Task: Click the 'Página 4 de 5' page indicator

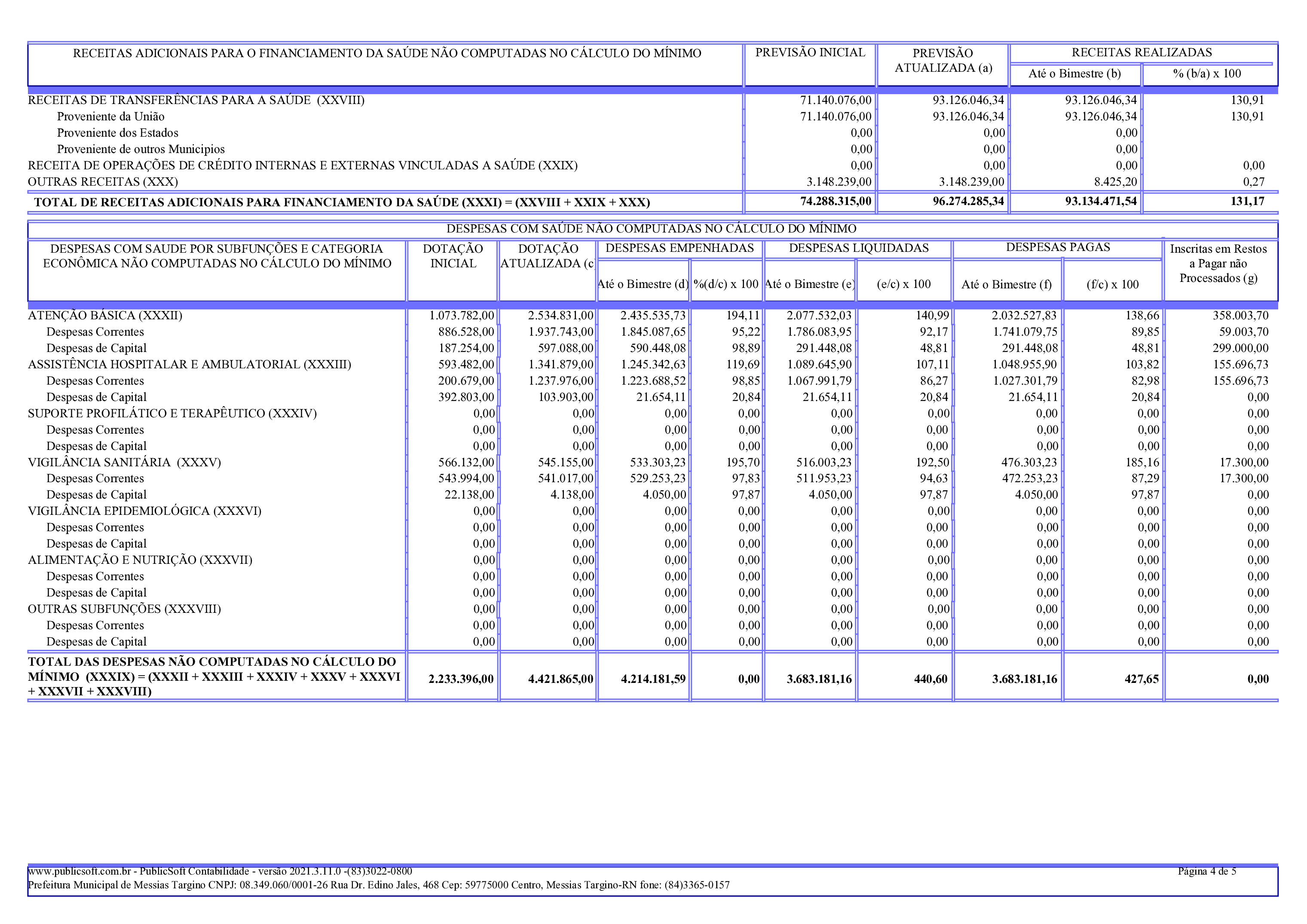Action: pyautogui.click(x=1207, y=871)
